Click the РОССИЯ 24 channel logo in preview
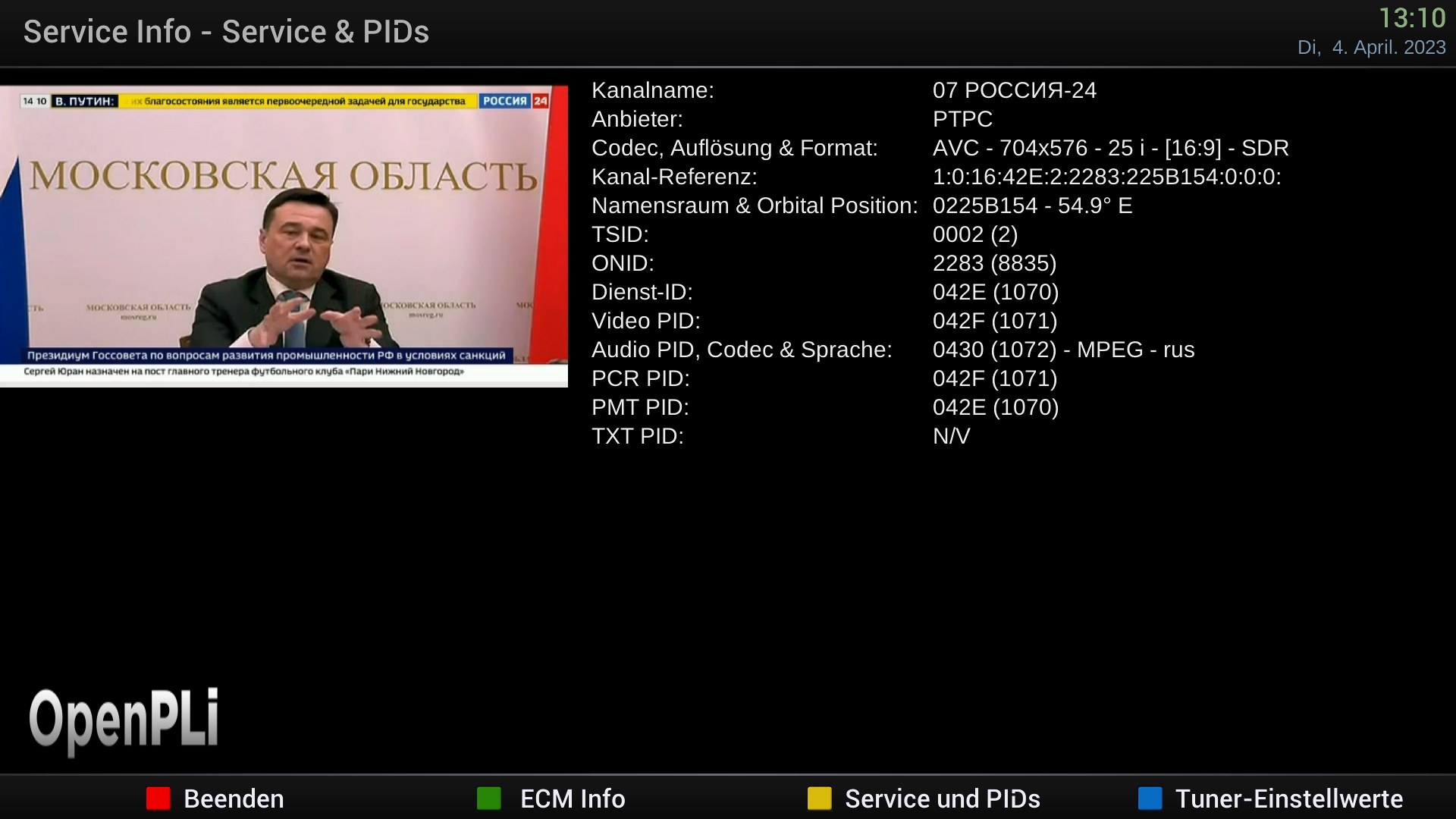 coord(513,101)
